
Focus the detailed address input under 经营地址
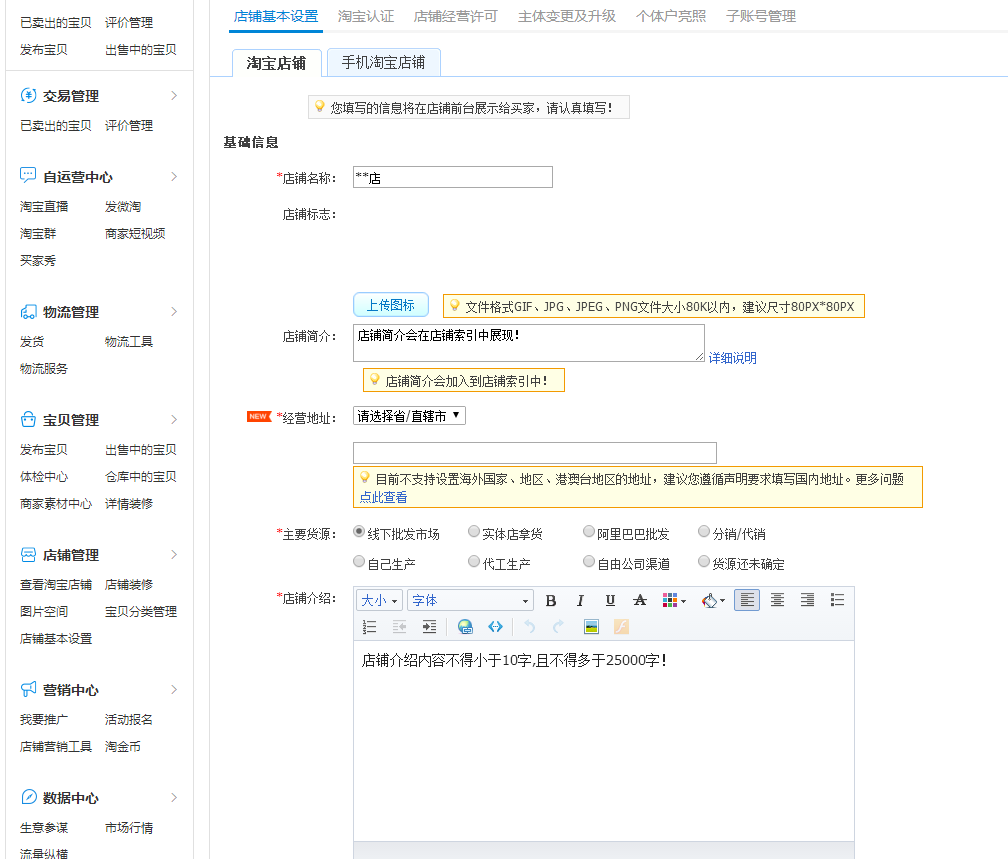[535, 453]
